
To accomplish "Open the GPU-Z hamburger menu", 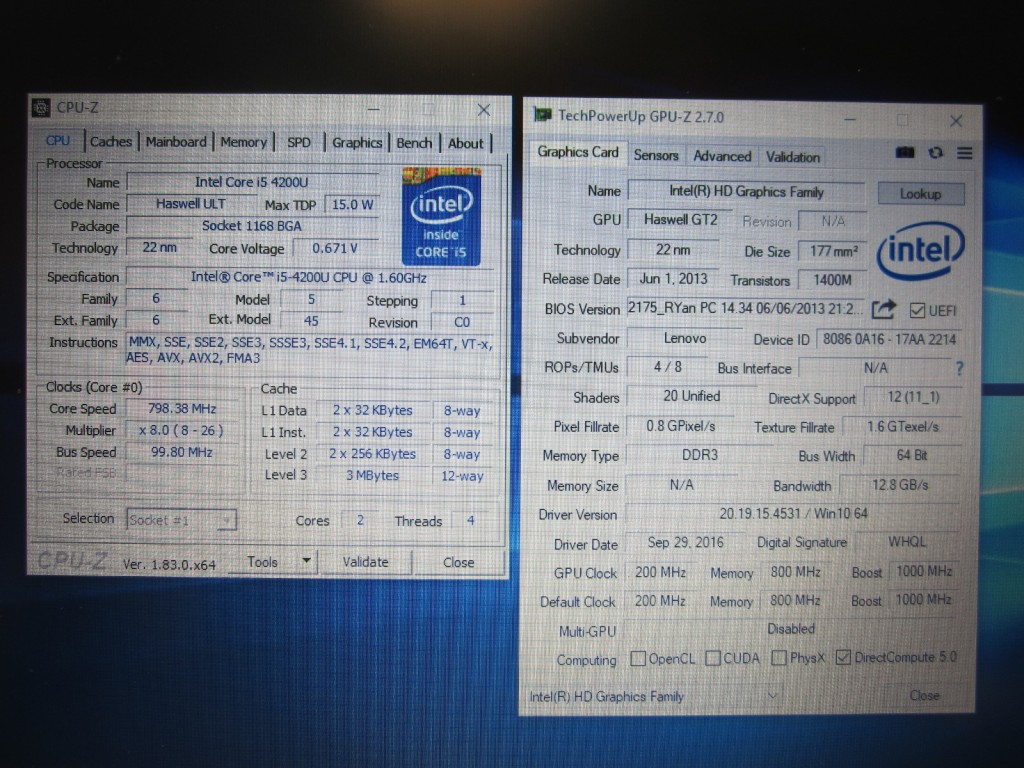I will point(965,153).
